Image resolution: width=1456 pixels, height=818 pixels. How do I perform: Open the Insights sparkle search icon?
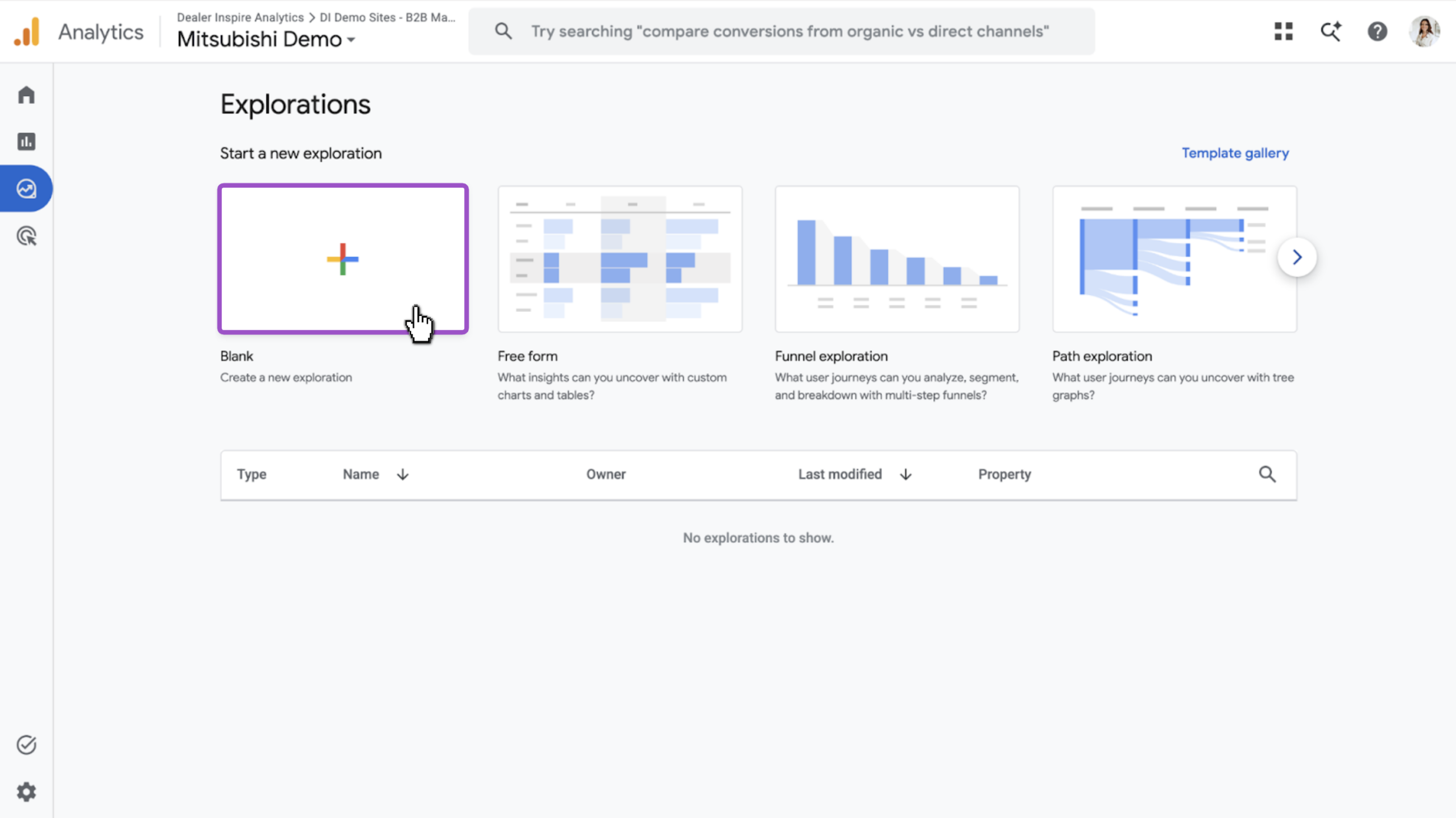point(1331,31)
